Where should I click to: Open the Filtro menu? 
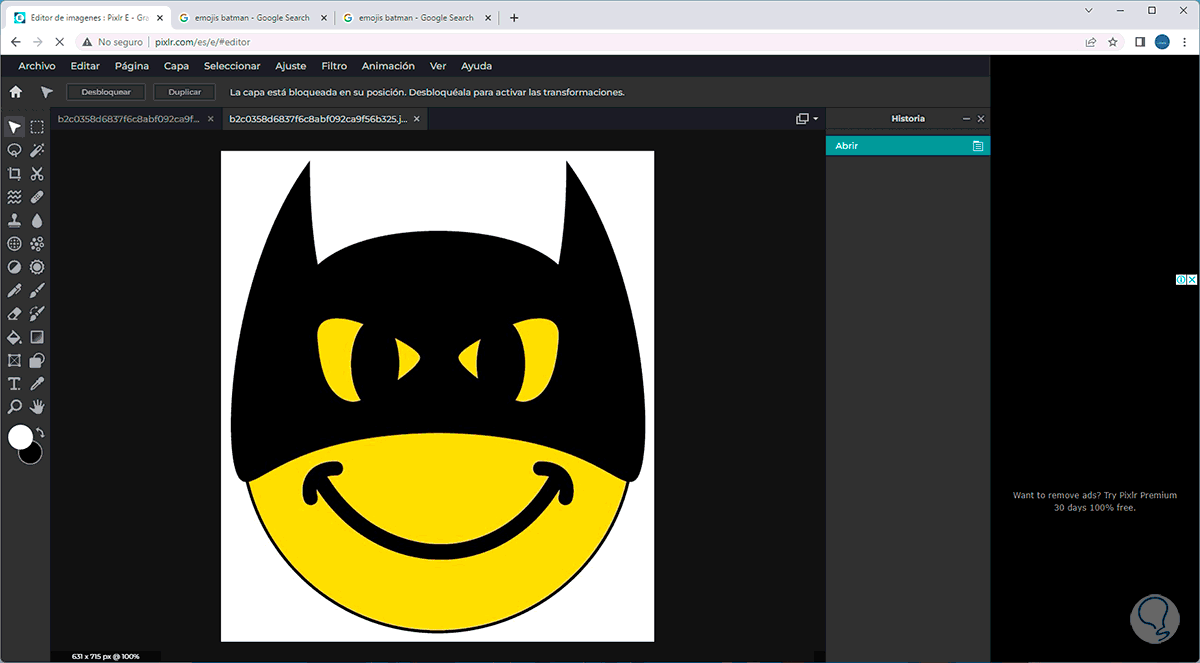tap(334, 66)
